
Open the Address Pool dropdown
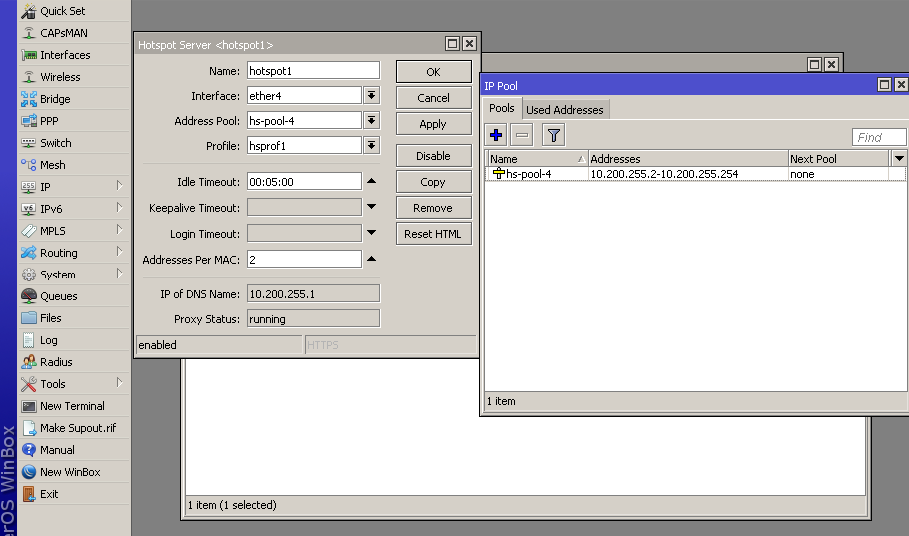point(371,120)
